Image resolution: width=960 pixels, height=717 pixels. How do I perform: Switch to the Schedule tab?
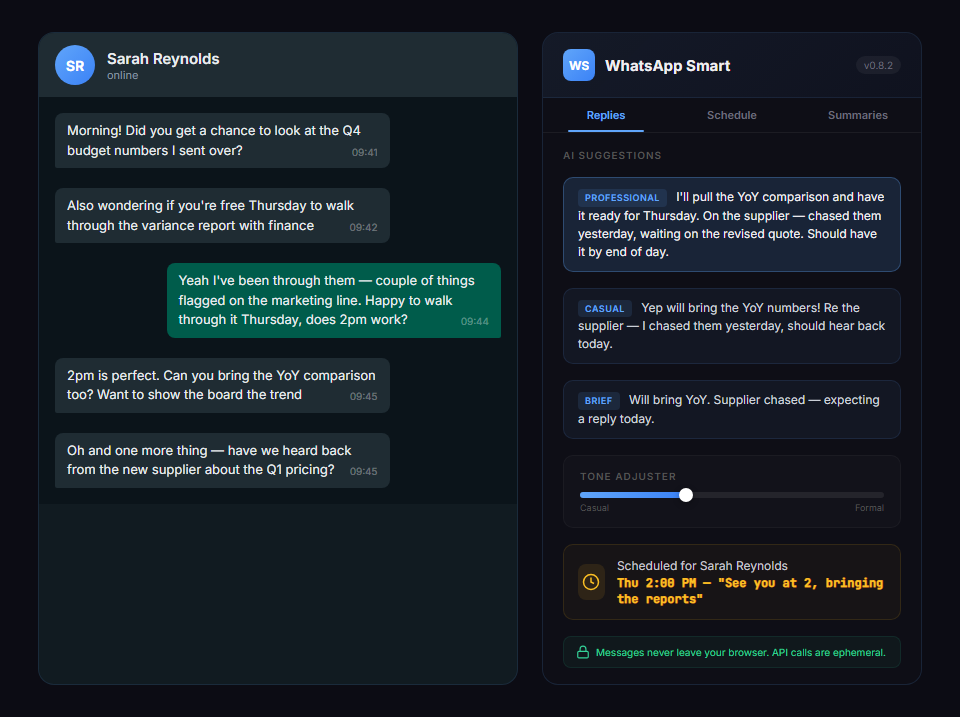tap(731, 115)
